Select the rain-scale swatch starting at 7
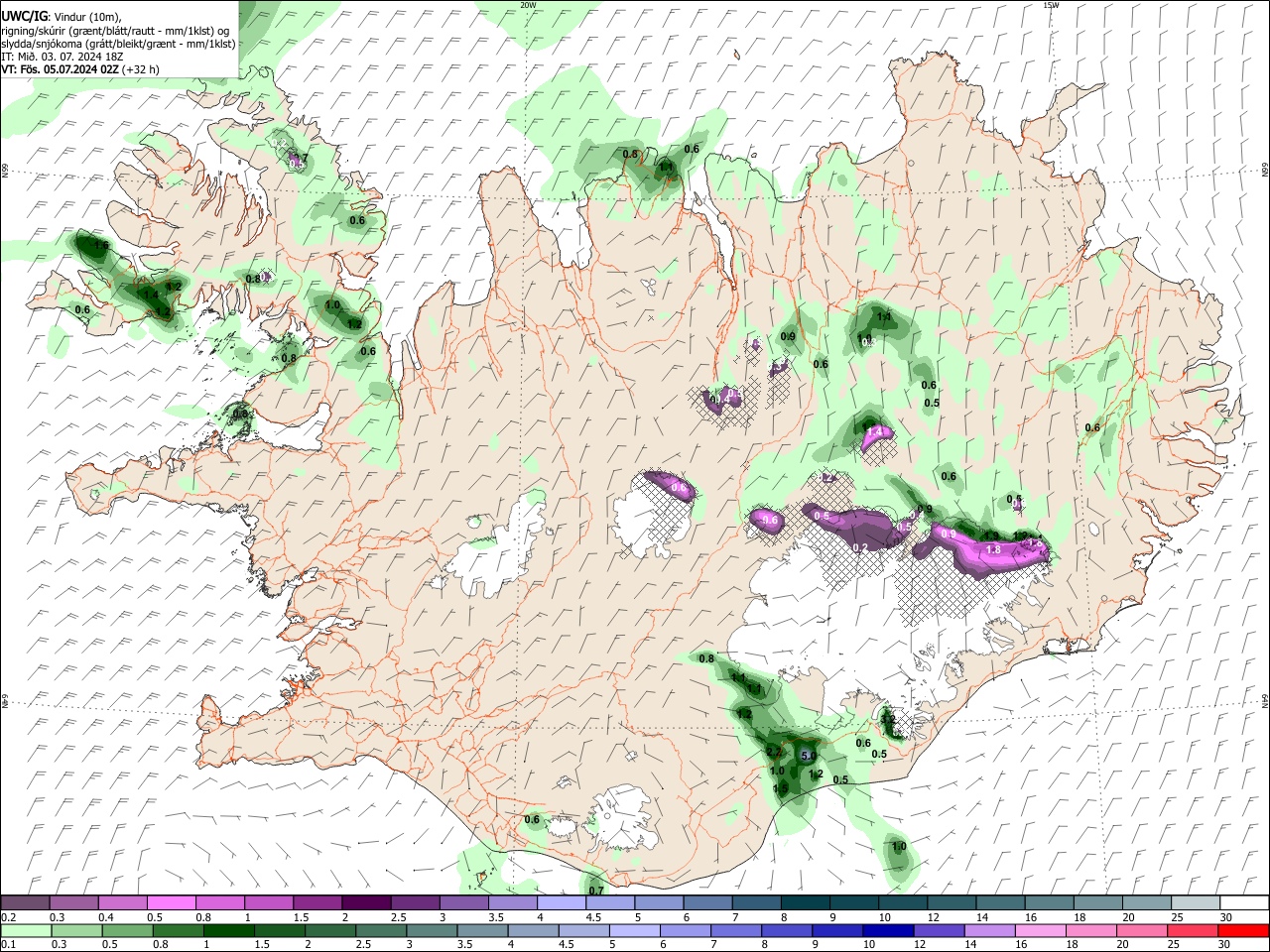1270x952 pixels. tap(735, 931)
